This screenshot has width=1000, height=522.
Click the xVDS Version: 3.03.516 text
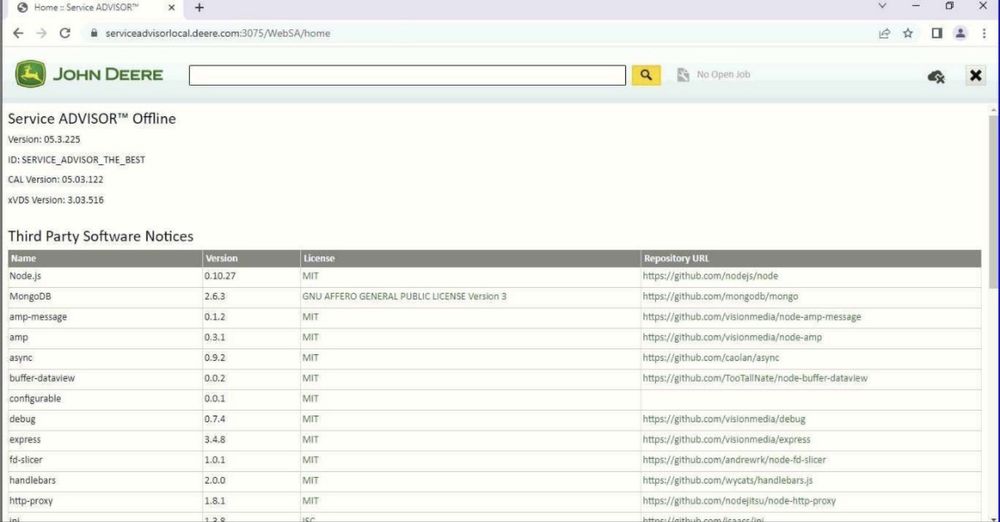pyautogui.click(x=55, y=200)
